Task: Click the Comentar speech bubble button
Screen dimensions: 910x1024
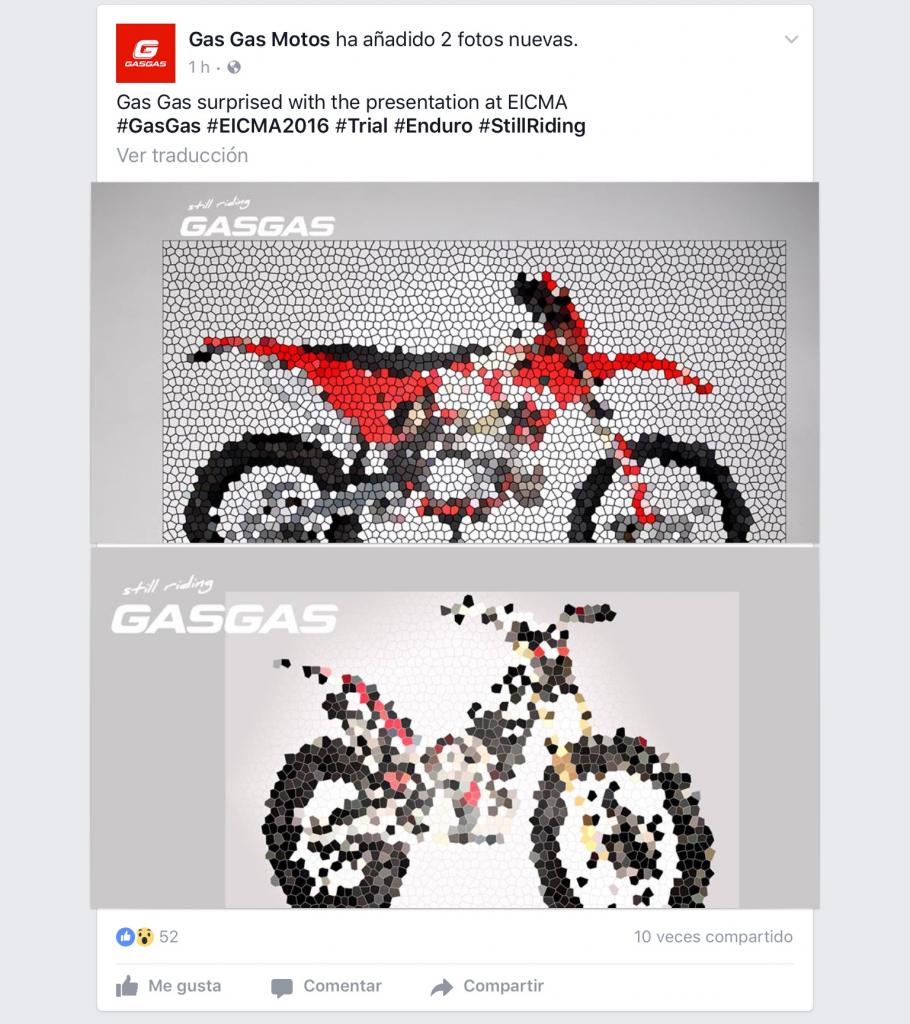Action: pos(326,986)
